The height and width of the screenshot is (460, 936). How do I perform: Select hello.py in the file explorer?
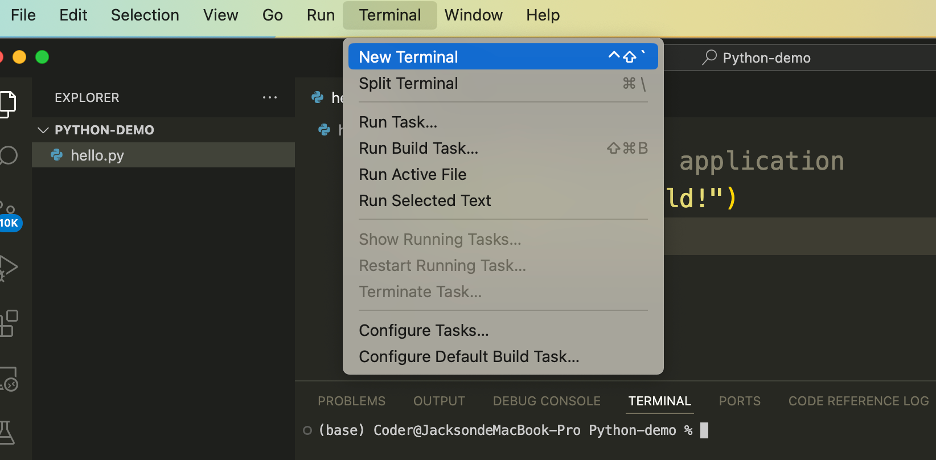coord(97,155)
